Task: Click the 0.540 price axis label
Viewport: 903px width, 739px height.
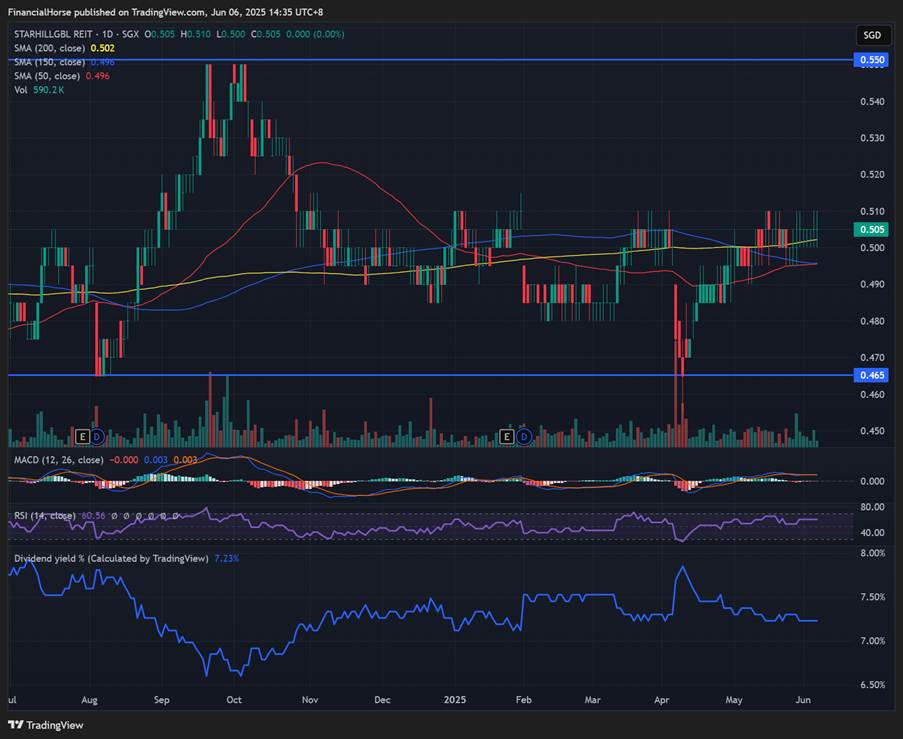Action: tap(872, 102)
